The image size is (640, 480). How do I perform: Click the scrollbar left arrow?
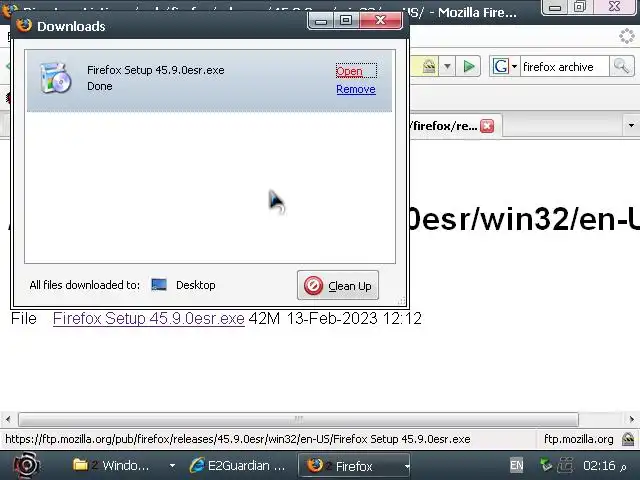[x=8, y=419]
